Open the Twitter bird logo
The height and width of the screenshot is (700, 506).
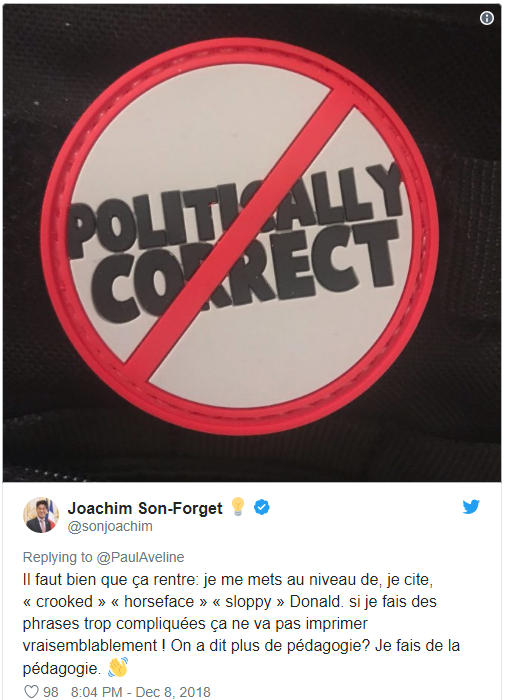(x=471, y=507)
